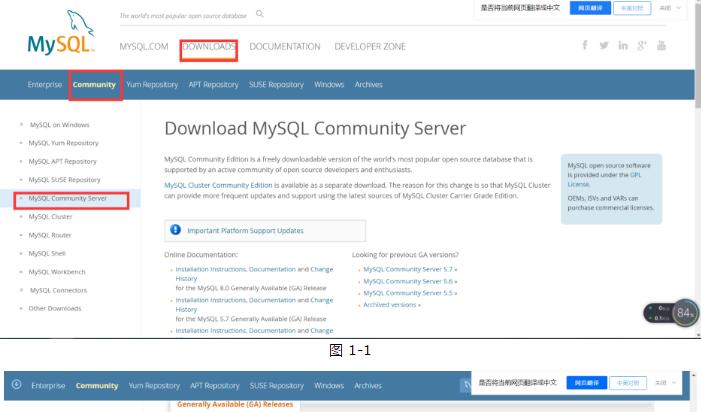This screenshot has width=701, height=412.
Task: Open Windows tab in the first figure's blue bar
Action: click(329, 84)
